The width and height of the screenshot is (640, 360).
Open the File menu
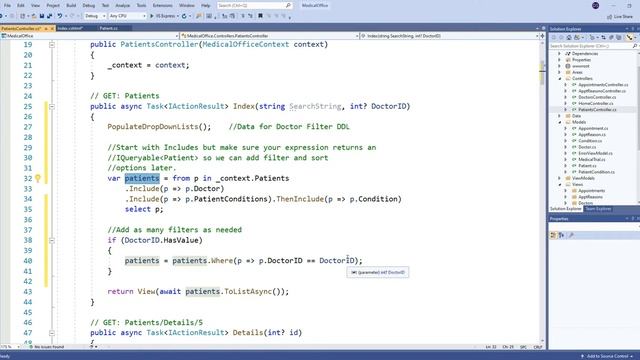[7, 6]
